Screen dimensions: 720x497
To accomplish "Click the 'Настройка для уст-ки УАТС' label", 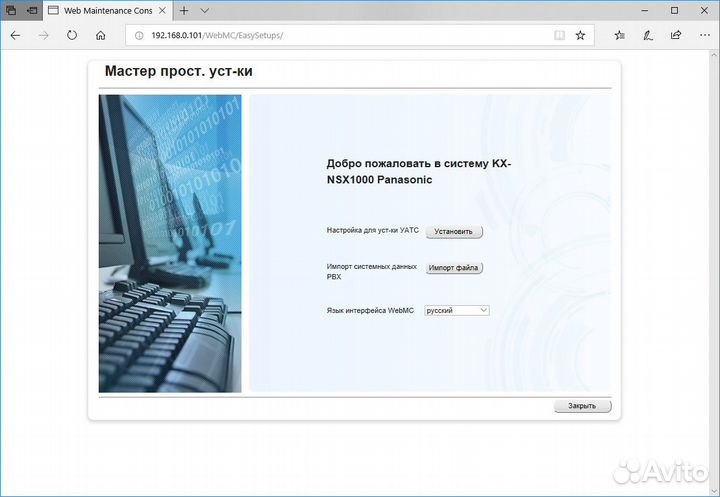I will [x=372, y=230].
